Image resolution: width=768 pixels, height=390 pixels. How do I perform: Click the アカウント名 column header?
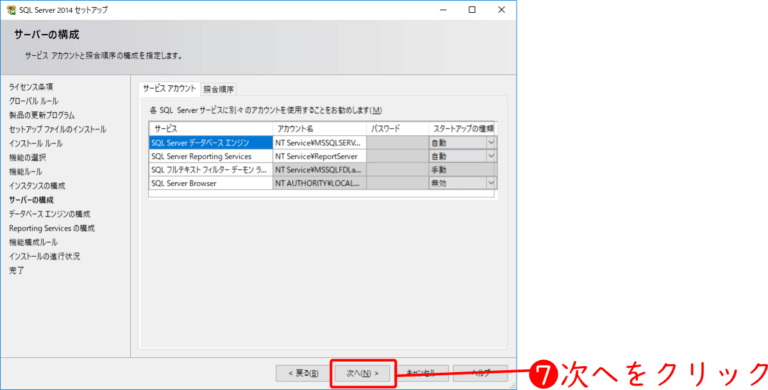click(319, 129)
